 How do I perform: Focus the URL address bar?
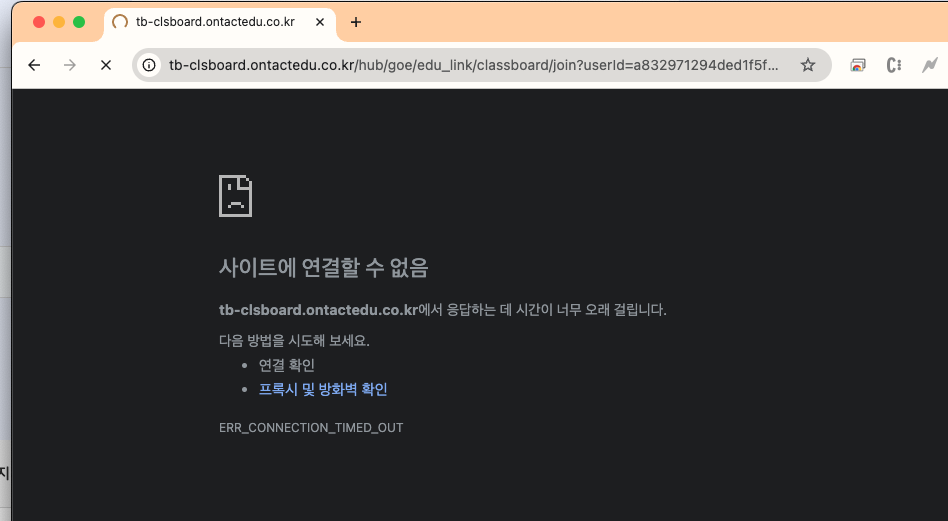pyautogui.click(x=470, y=65)
